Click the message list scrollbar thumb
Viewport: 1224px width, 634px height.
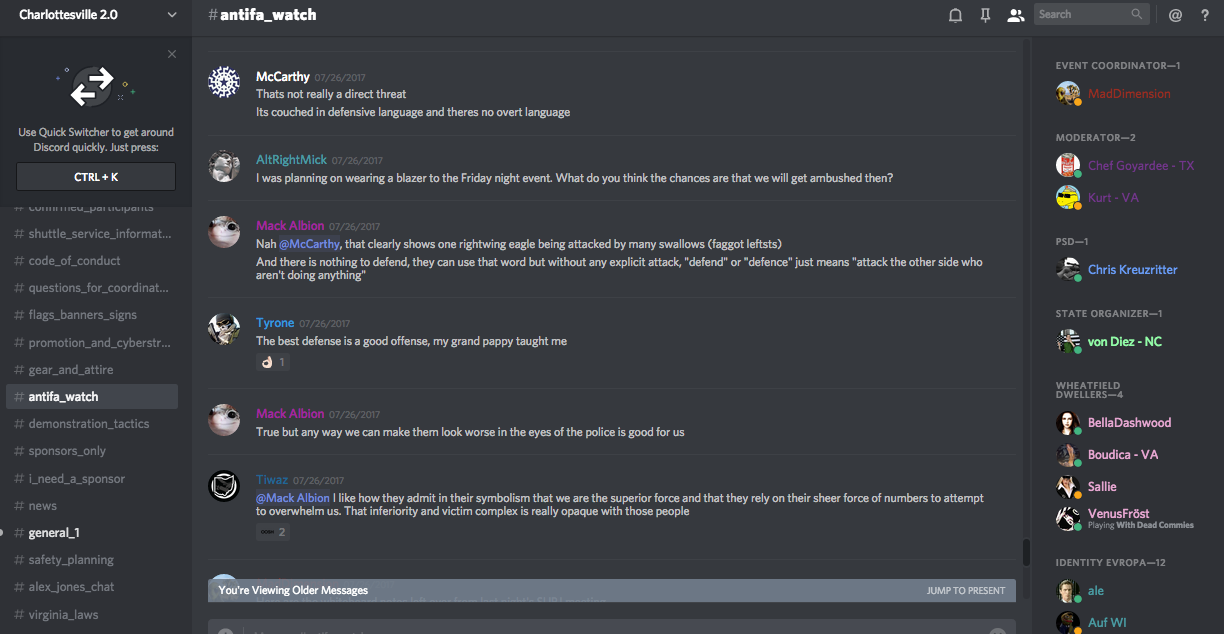pyautogui.click(x=1024, y=552)
